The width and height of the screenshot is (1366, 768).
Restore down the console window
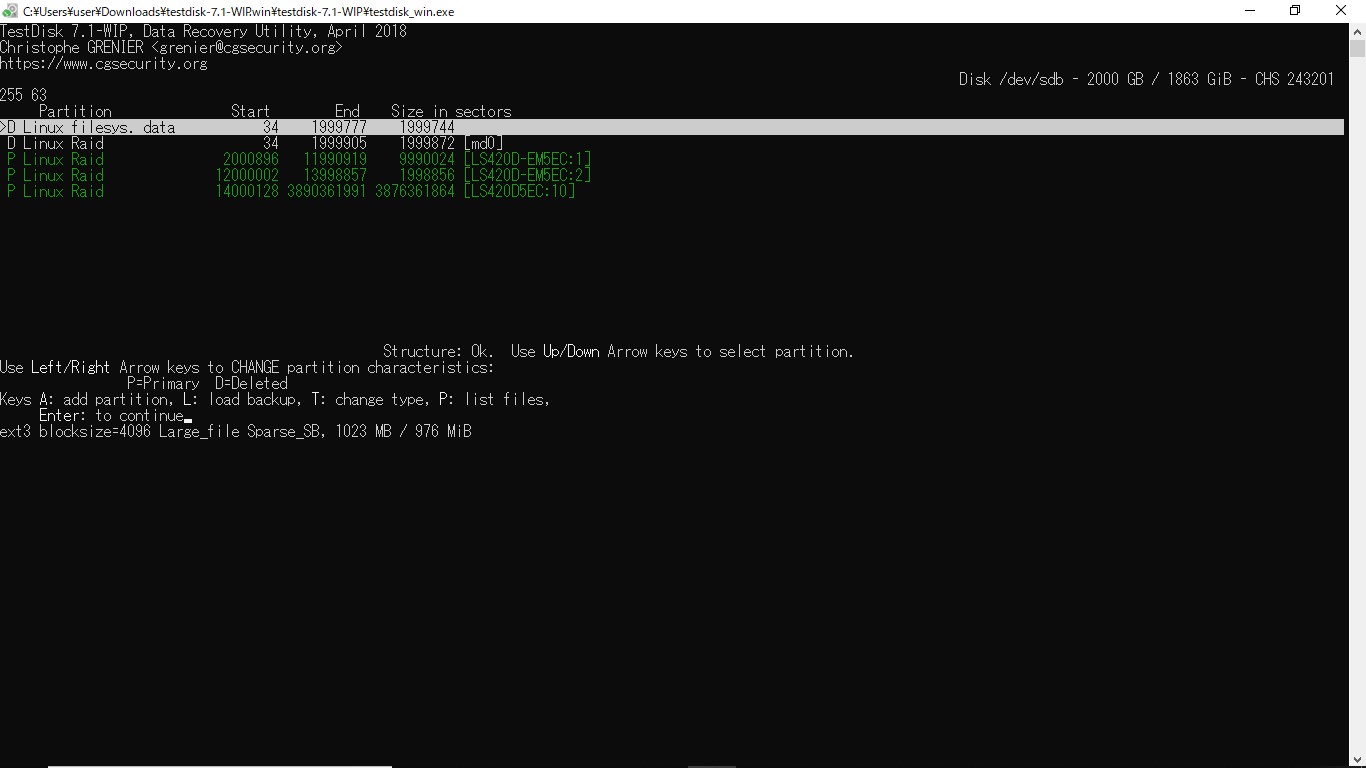[1295, 11]
